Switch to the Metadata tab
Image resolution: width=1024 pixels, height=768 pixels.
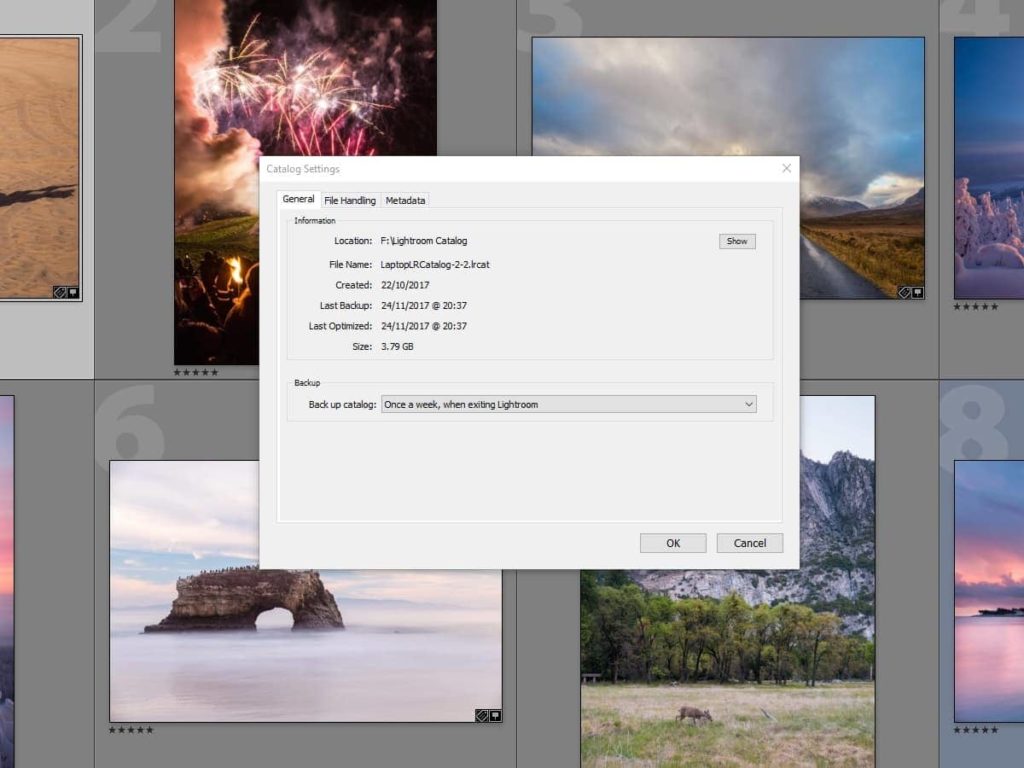click(405, 200)
